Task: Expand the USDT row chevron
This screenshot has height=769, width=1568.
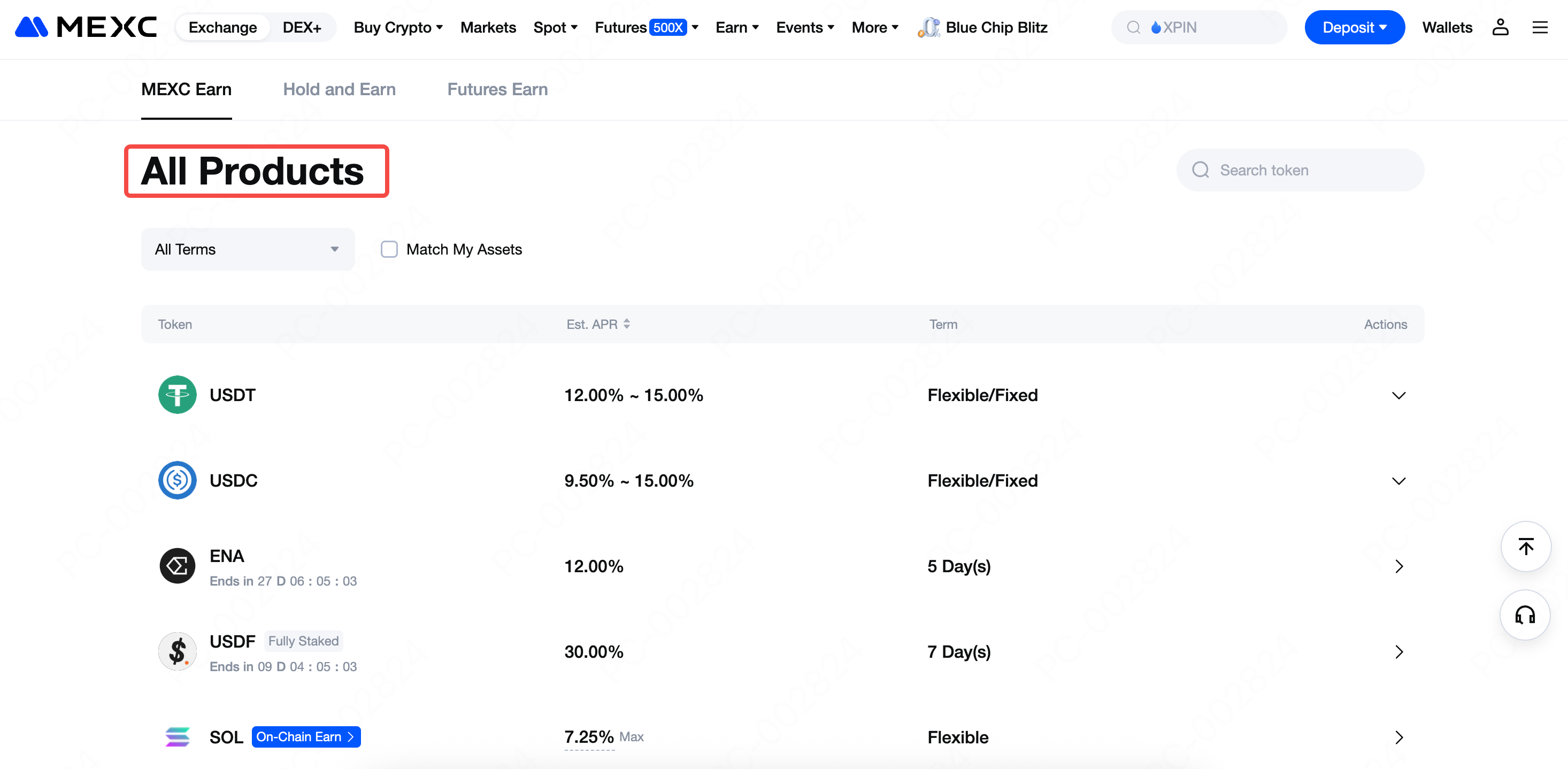Action: [1398, 395]
